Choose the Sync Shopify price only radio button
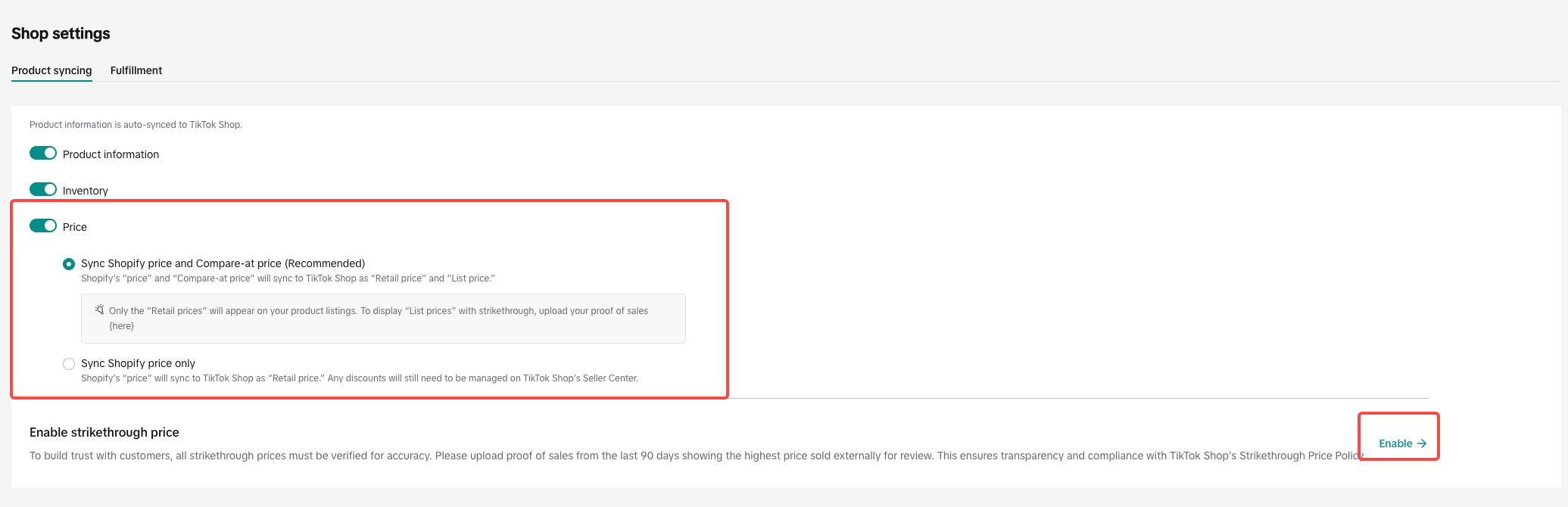The image size is (1568, 507). [69, 364]
